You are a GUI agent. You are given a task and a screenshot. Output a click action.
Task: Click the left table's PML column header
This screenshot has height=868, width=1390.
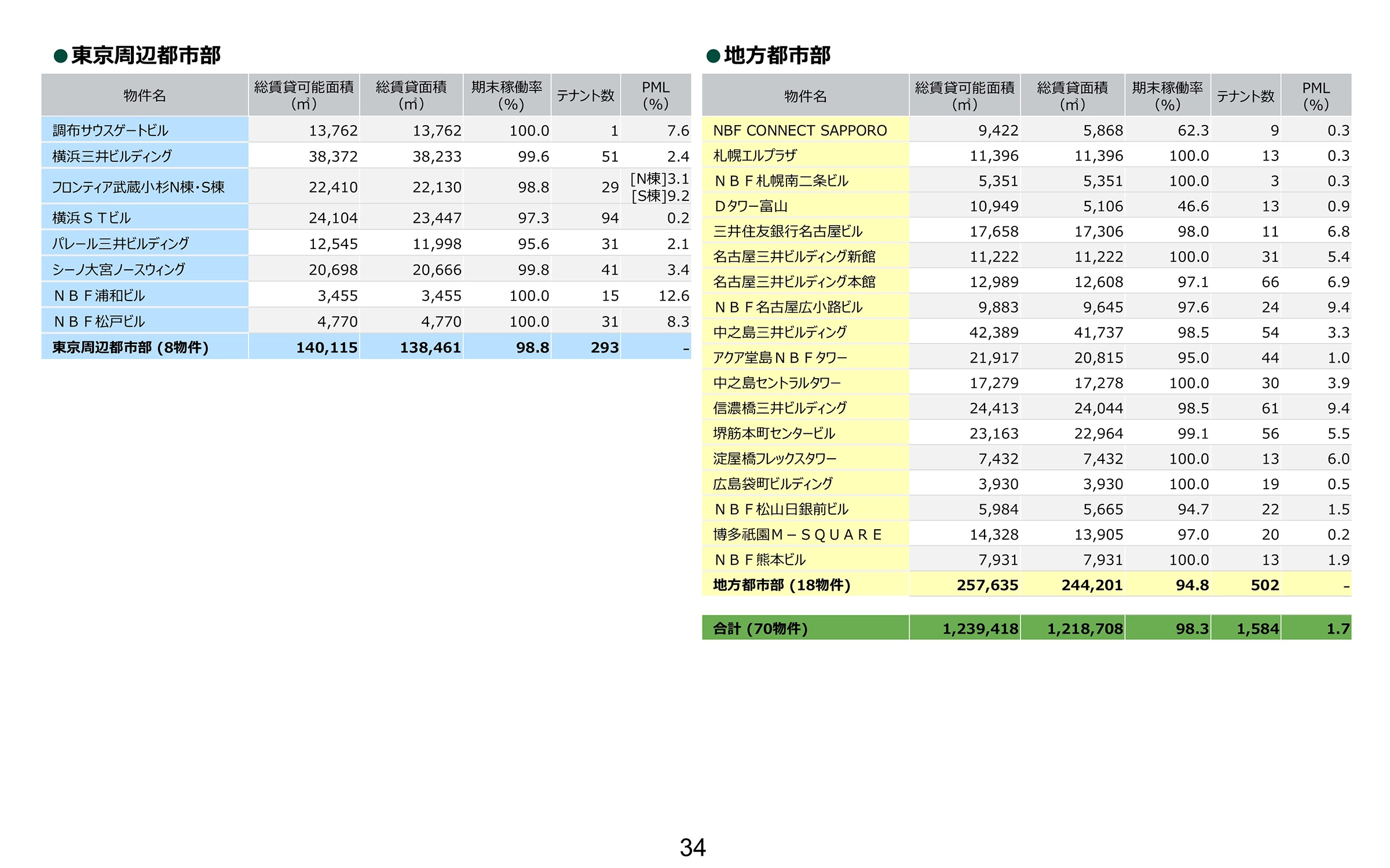655,96
